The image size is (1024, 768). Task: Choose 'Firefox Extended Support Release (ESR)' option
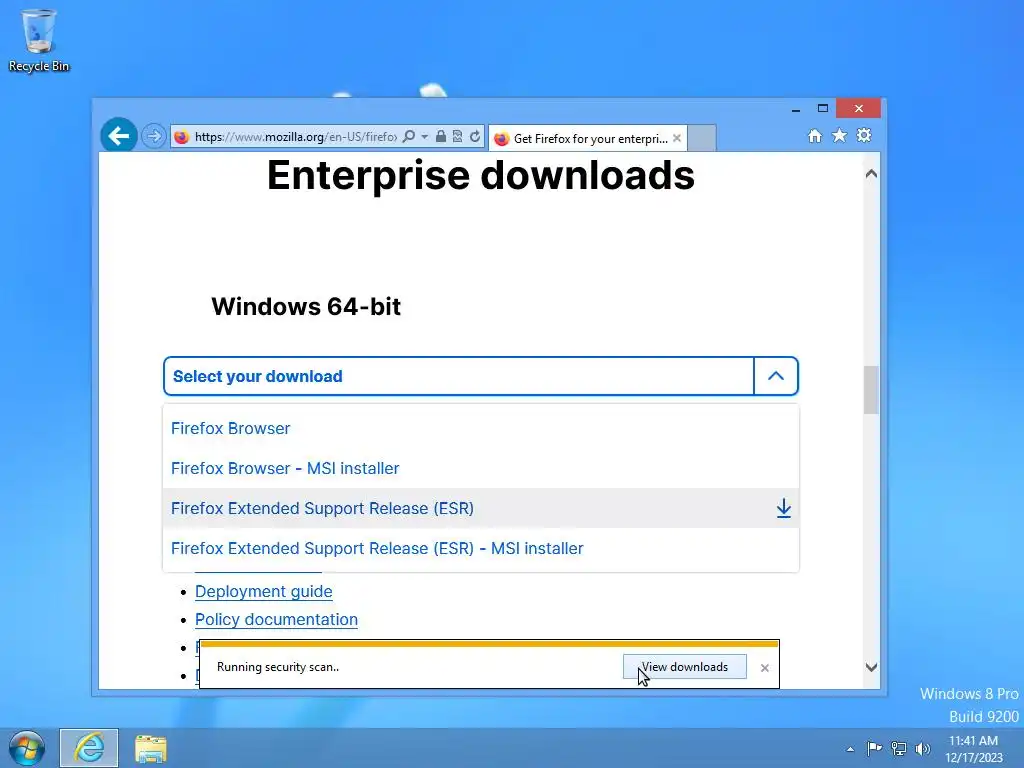(481, 508)
